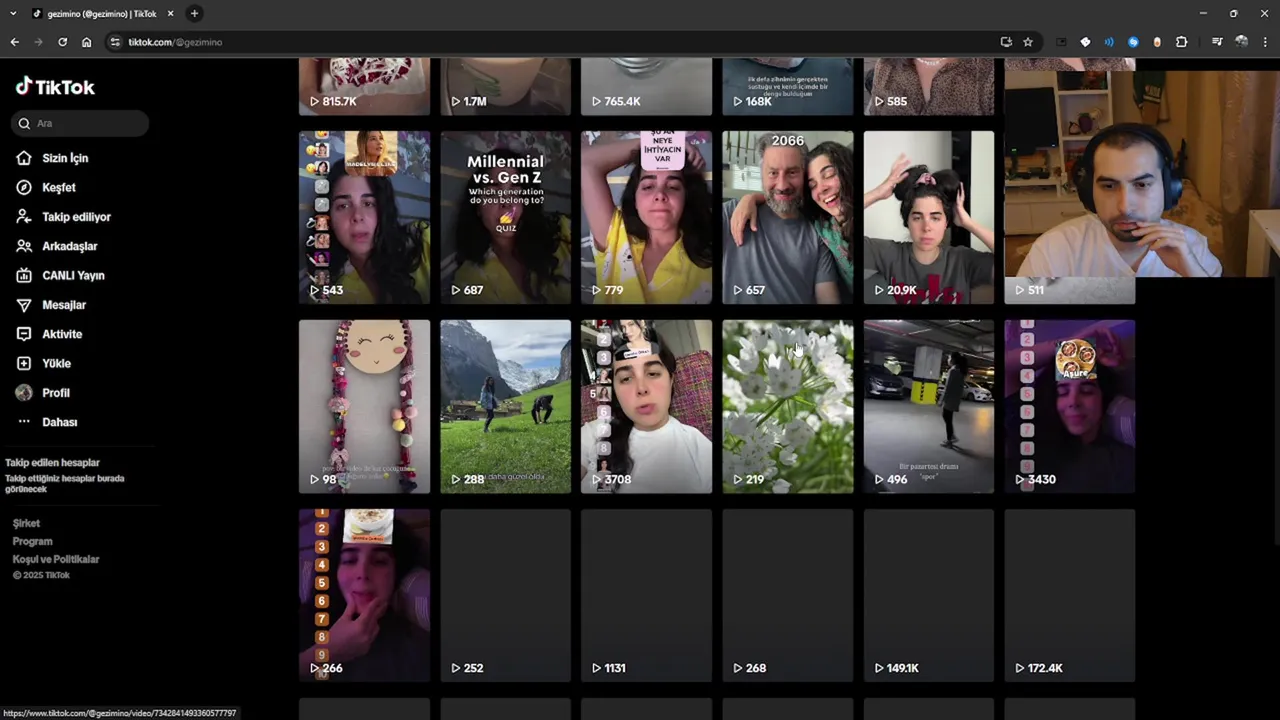Open video with 20.9K views
Viewport: 1280px width, 720px height.
pos(929,217)
